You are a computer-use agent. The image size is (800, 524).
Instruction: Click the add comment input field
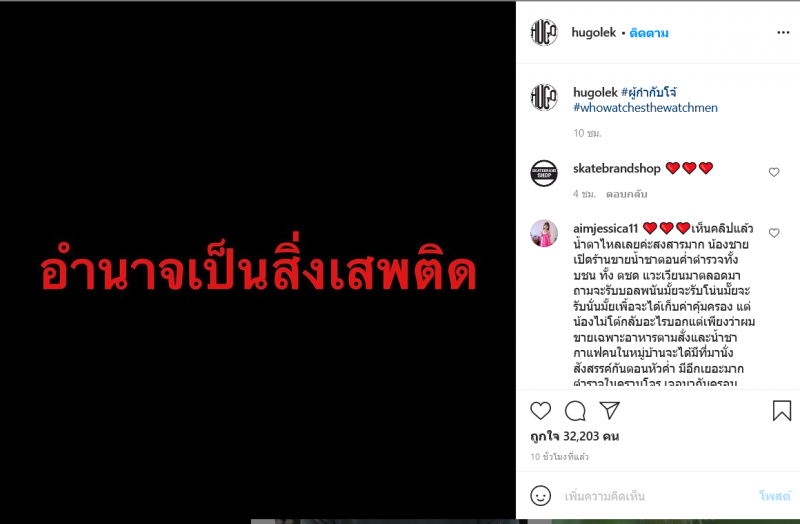coord(656,496)
